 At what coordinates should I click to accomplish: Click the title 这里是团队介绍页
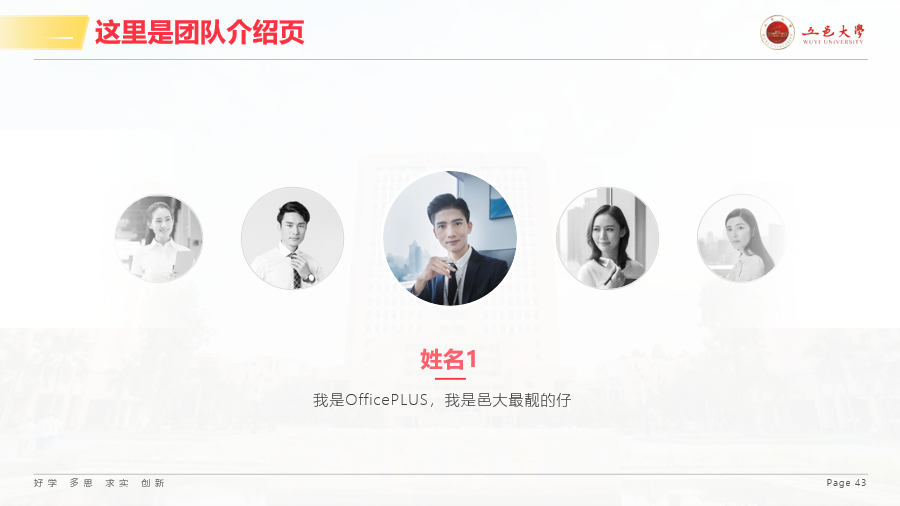point(199,32)
